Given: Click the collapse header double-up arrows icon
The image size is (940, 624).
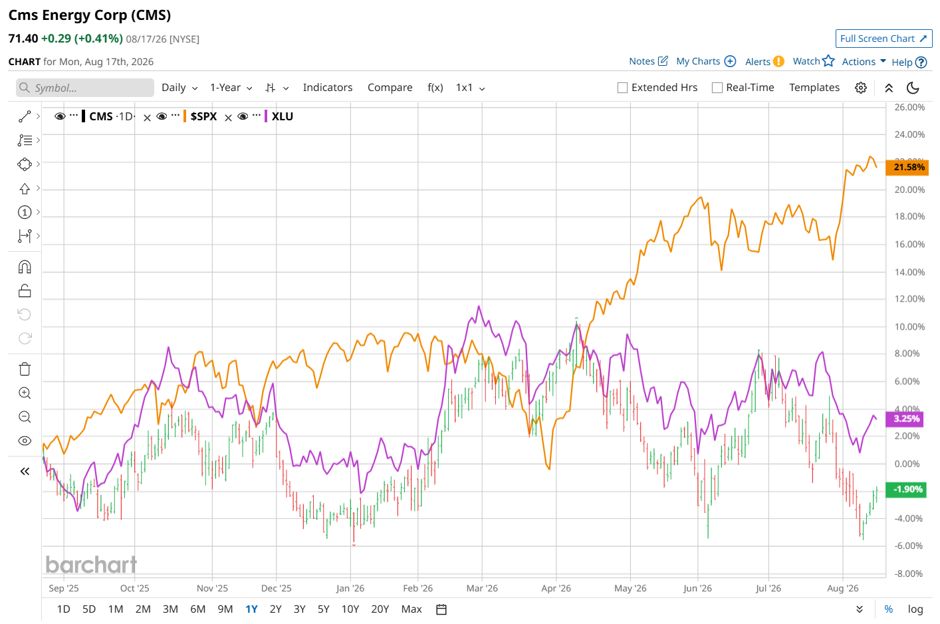Looking at the screenshot, I should 889,88.
